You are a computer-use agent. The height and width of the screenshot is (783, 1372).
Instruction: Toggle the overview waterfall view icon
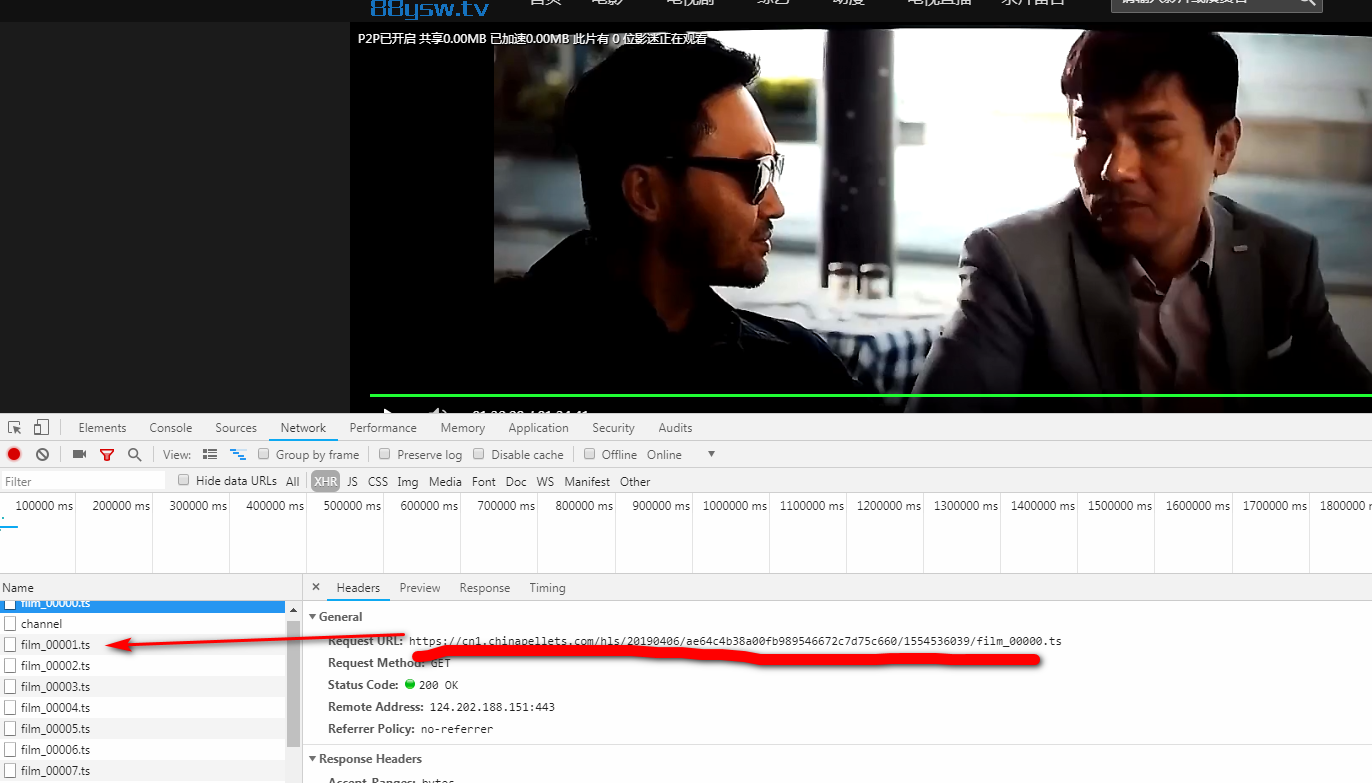[x=238, y=454]
